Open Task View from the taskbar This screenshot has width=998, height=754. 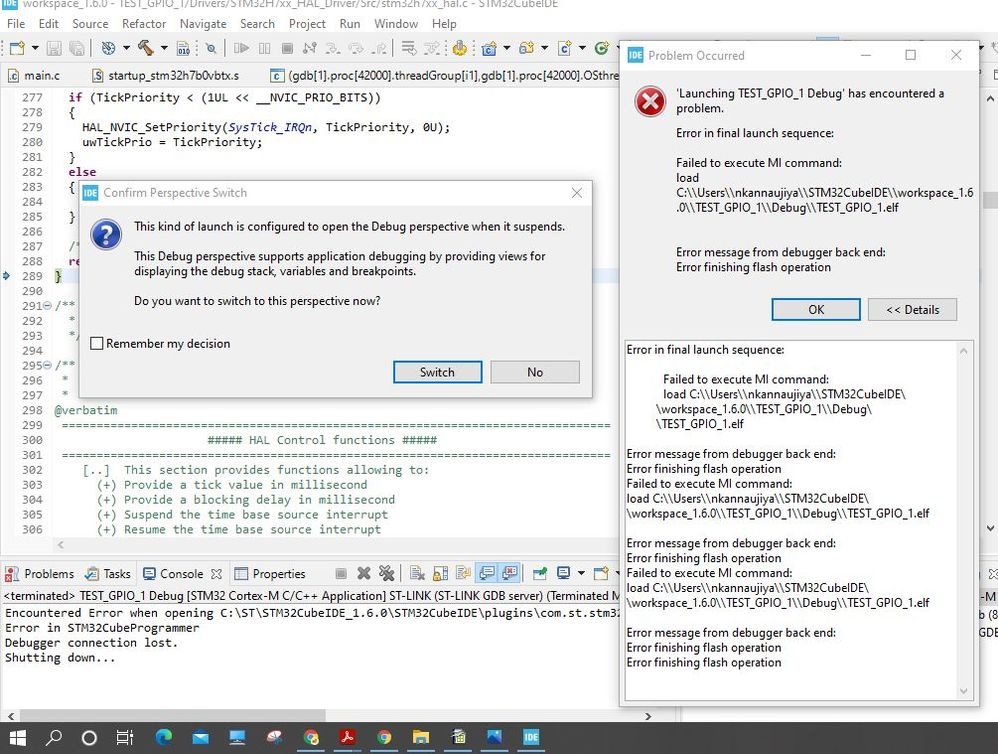(x=125, y=737)
